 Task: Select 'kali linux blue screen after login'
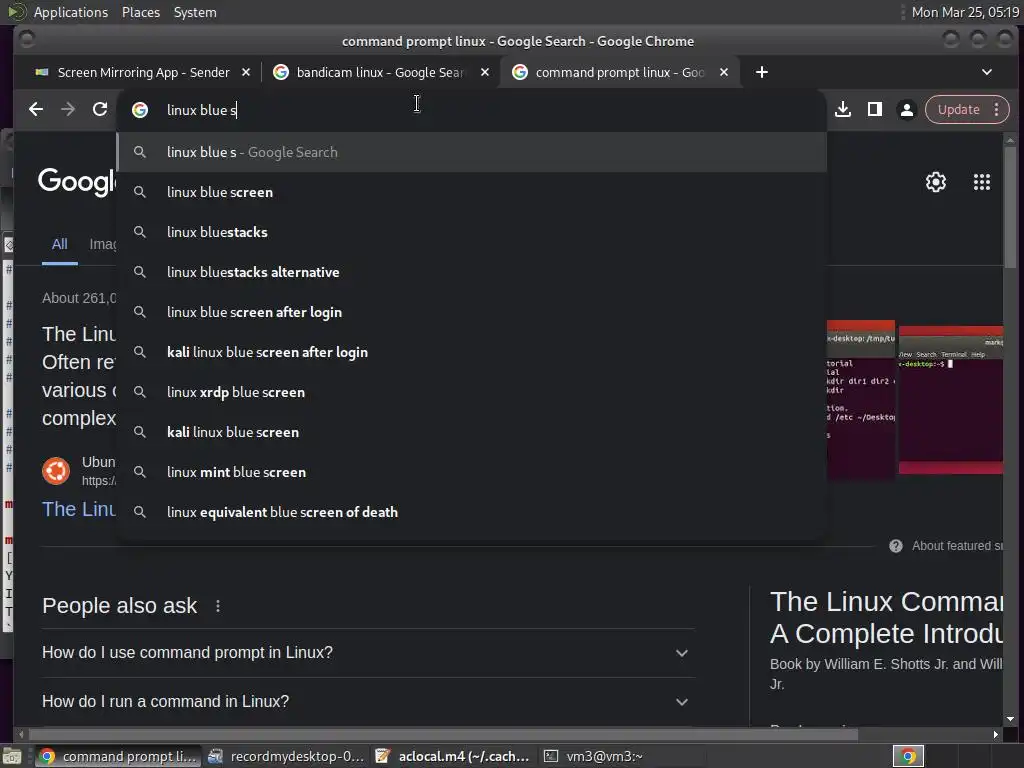[472, 352]
